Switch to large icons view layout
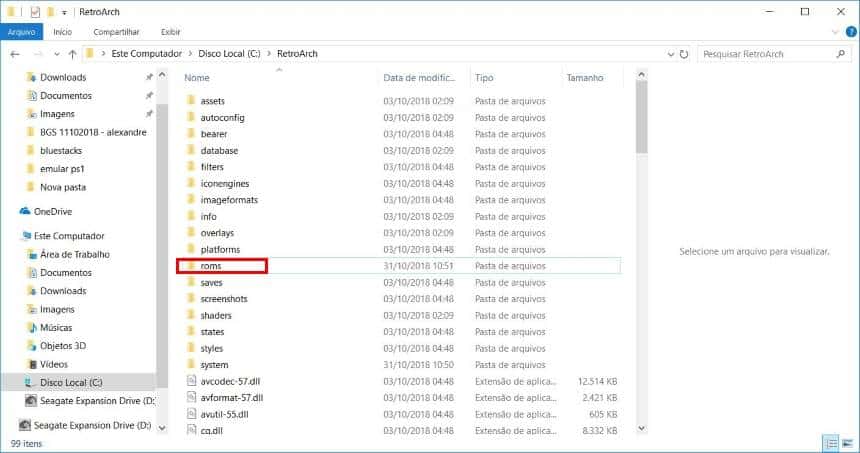This screenshot has width=860, height=453. click(x=847, y=443)
